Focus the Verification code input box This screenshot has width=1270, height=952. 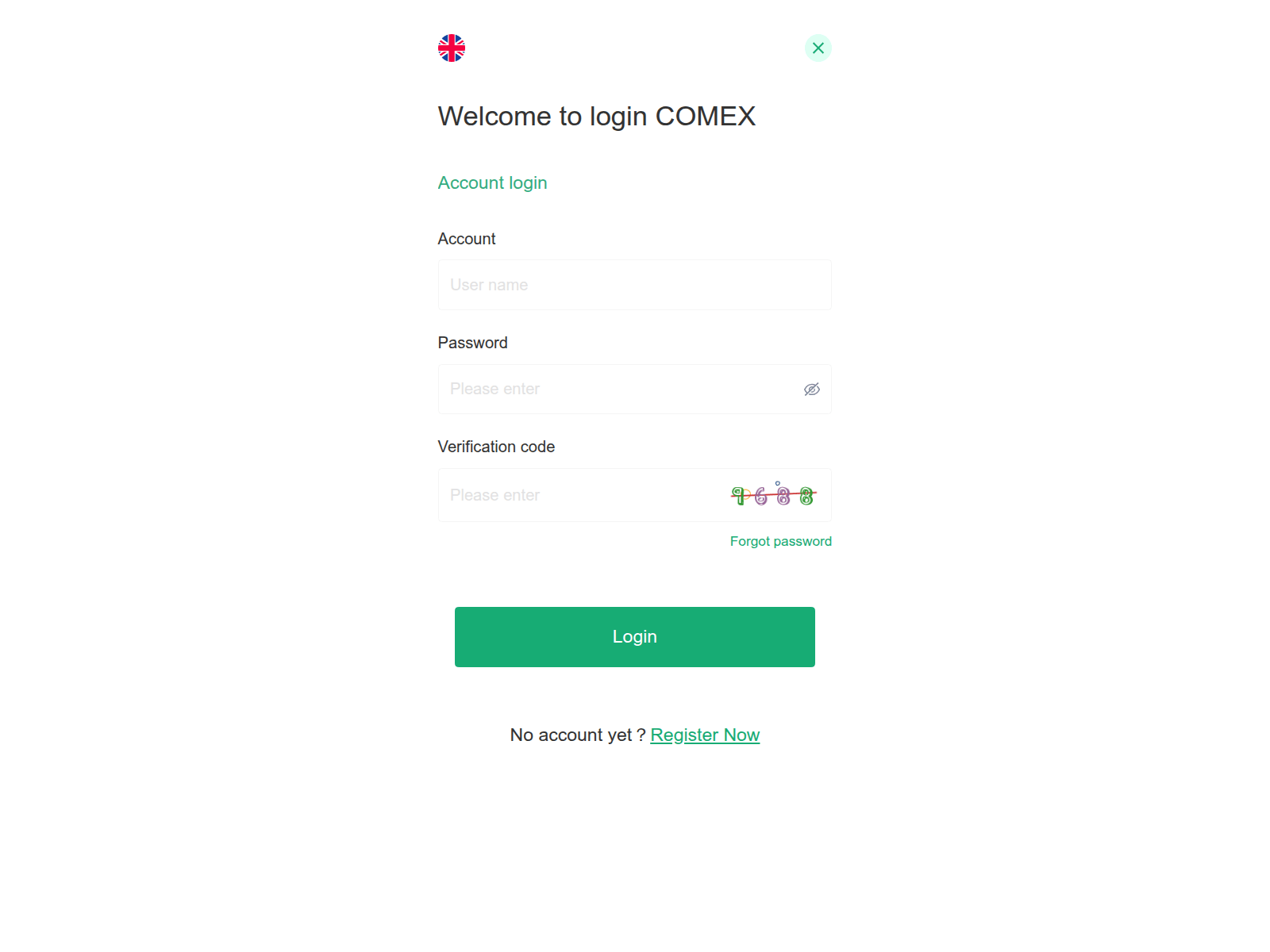(583, 495)
